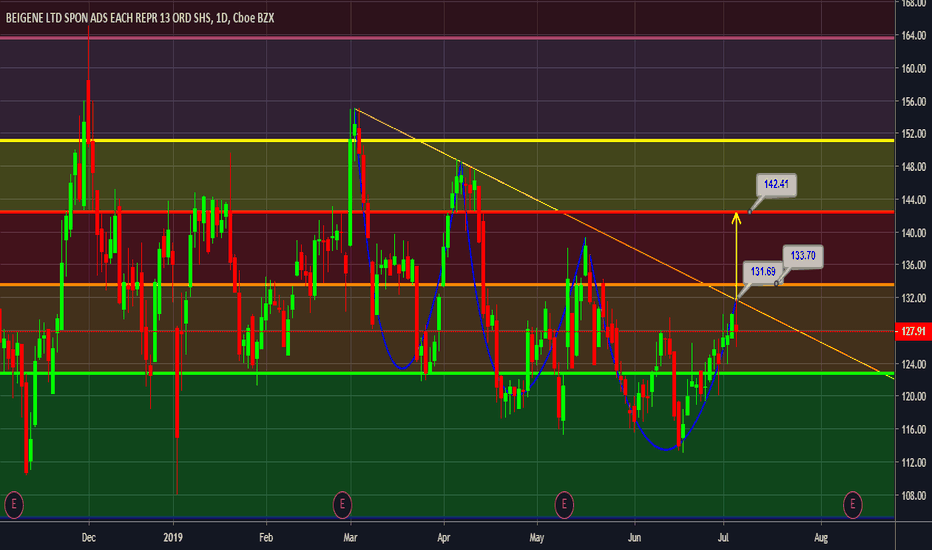The width and height of the screenshot is (932, 550).
Task: Click the 2019 label on time axis
Action: (x=173, y=538)
